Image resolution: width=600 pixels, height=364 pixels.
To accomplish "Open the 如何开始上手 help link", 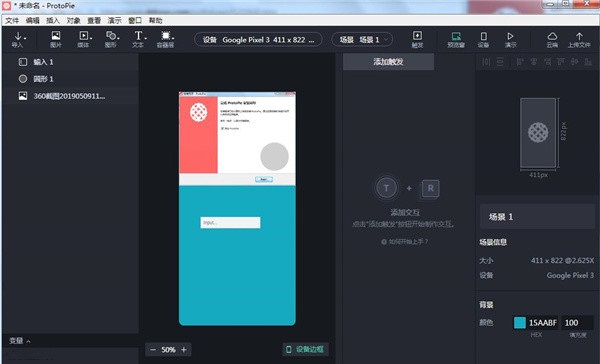I will tap(405, 242).
